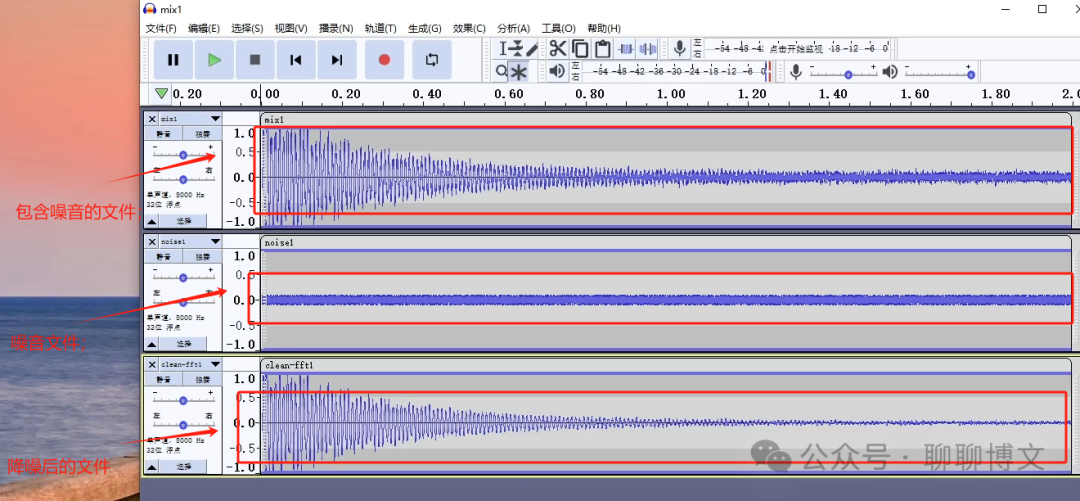
Task: Start playback with the green Play button
Action: (x=214, y=60)
